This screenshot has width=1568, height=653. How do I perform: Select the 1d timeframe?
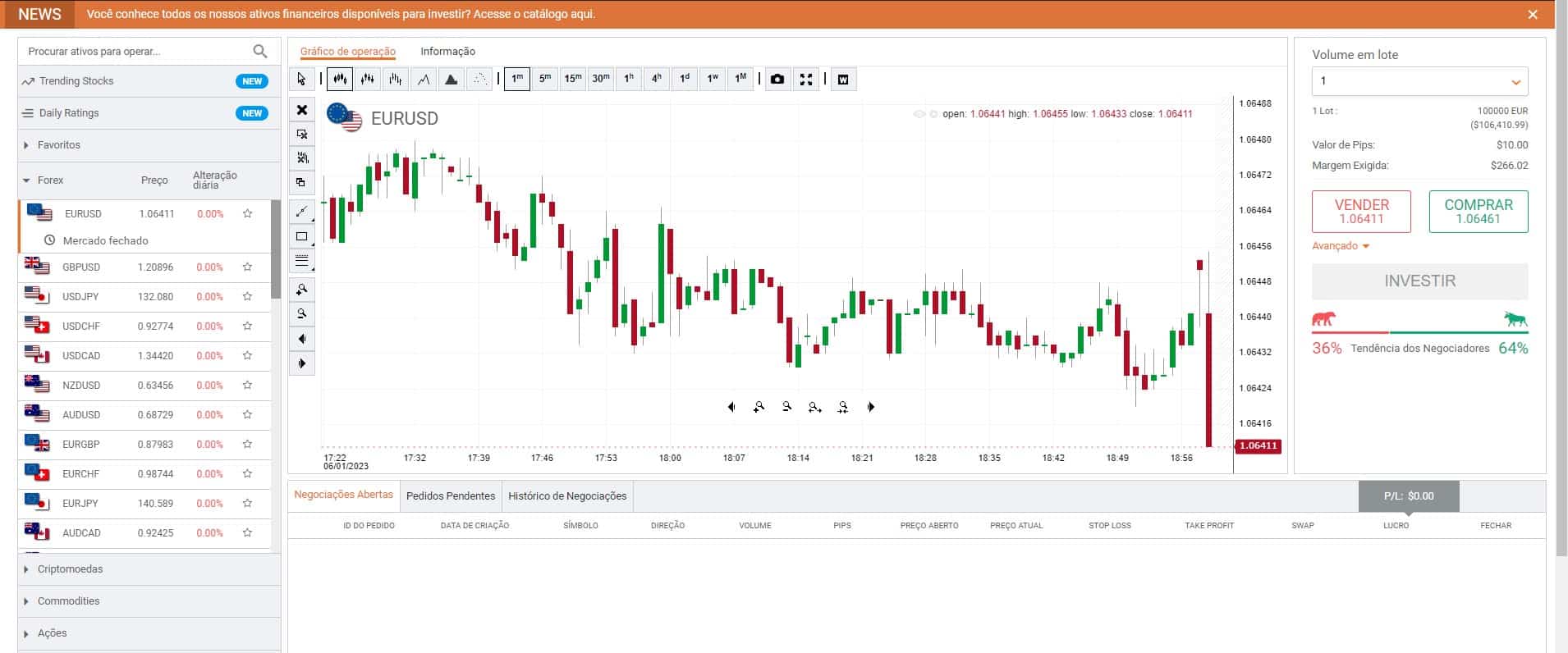tap(685, 79)
